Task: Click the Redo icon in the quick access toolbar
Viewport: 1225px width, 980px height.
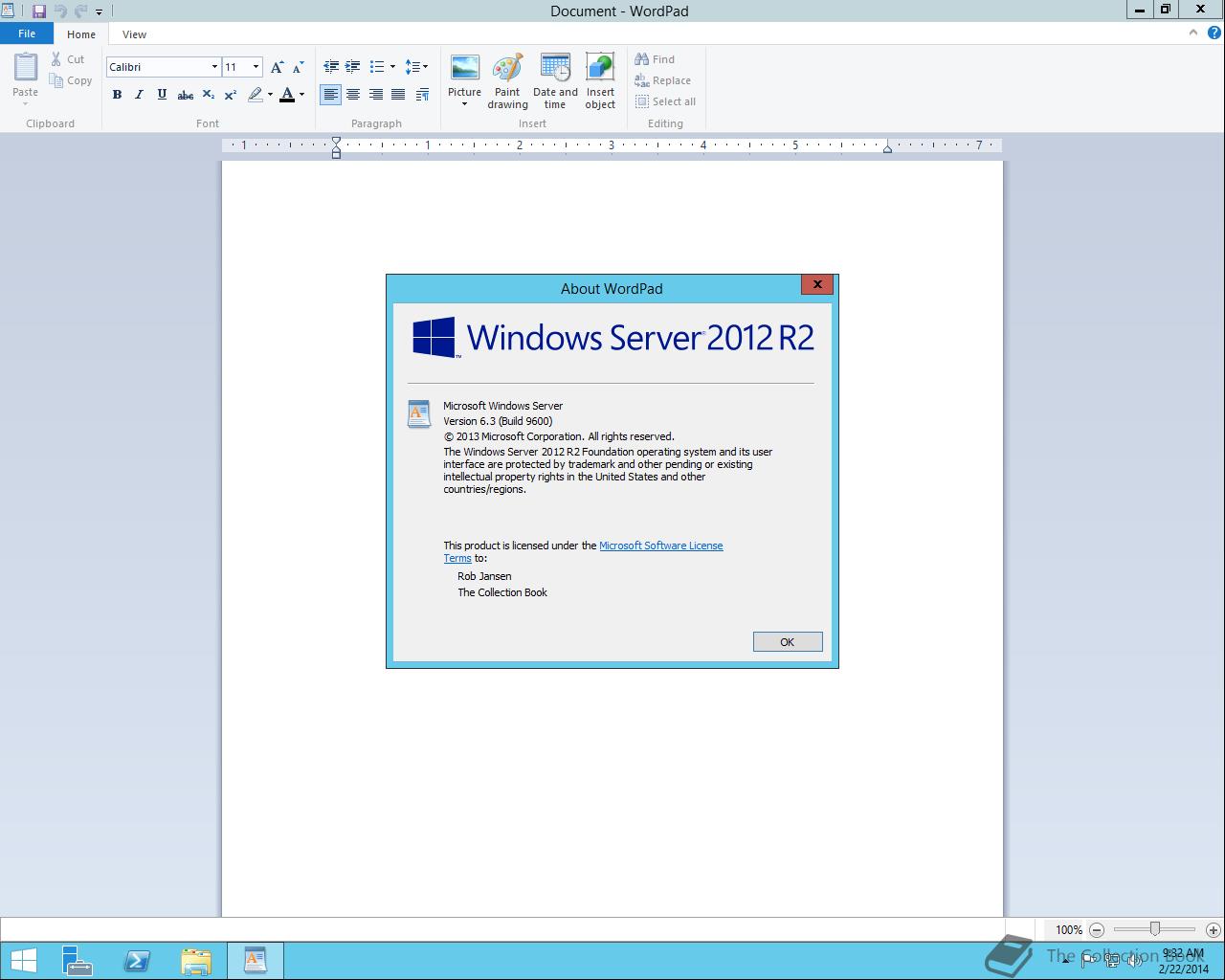Action: (x=80, y=11)
